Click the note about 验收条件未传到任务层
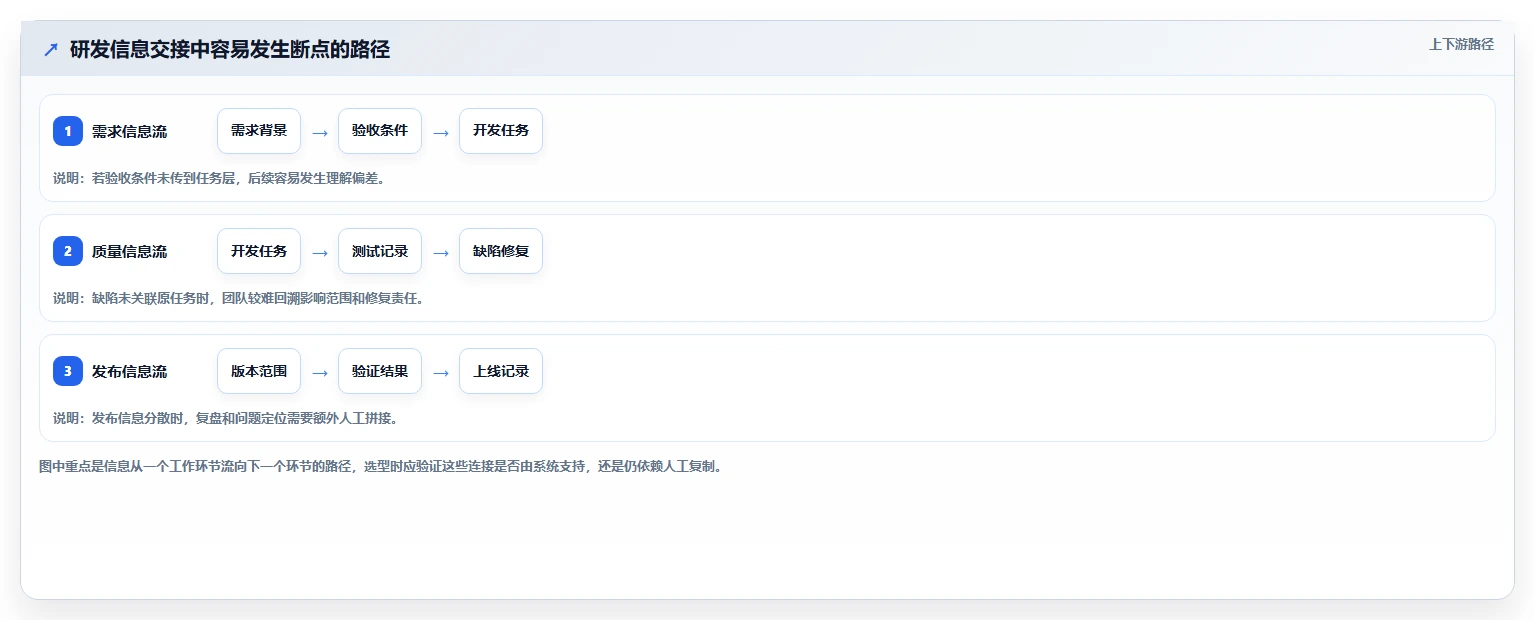The width and height of the screenshot is (1535, 620). click(219, 178)
